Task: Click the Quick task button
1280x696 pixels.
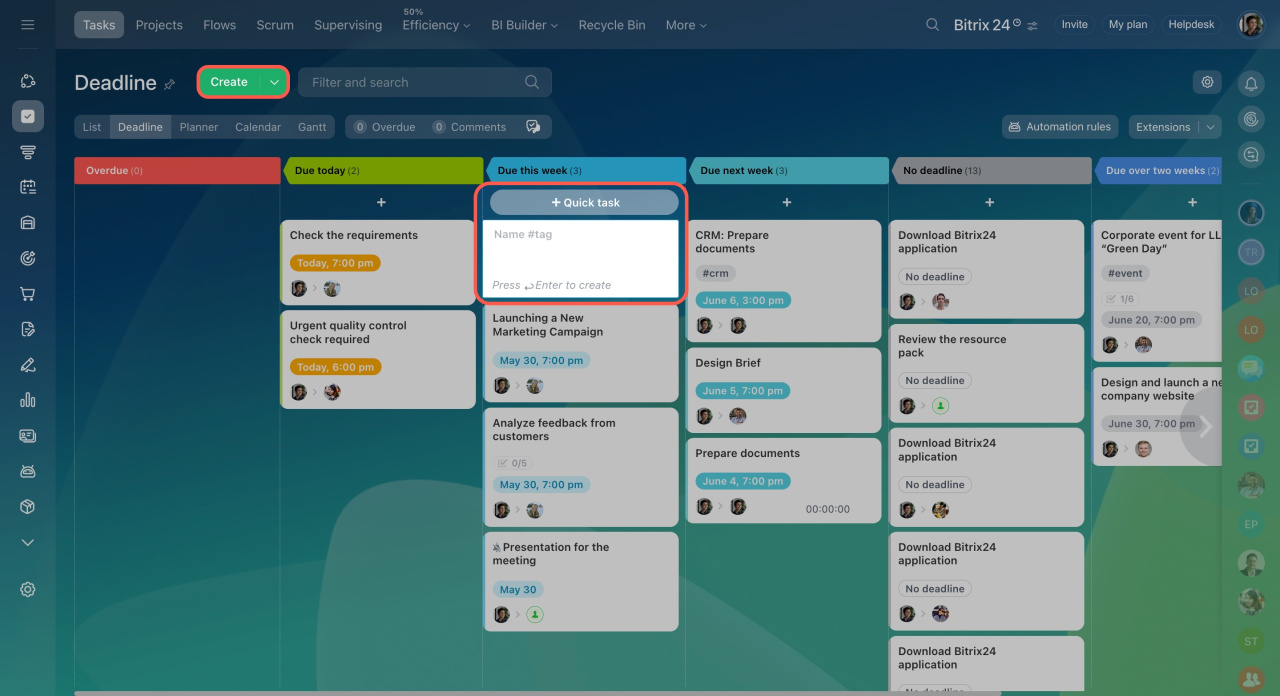Action: [x=584, y=202]
